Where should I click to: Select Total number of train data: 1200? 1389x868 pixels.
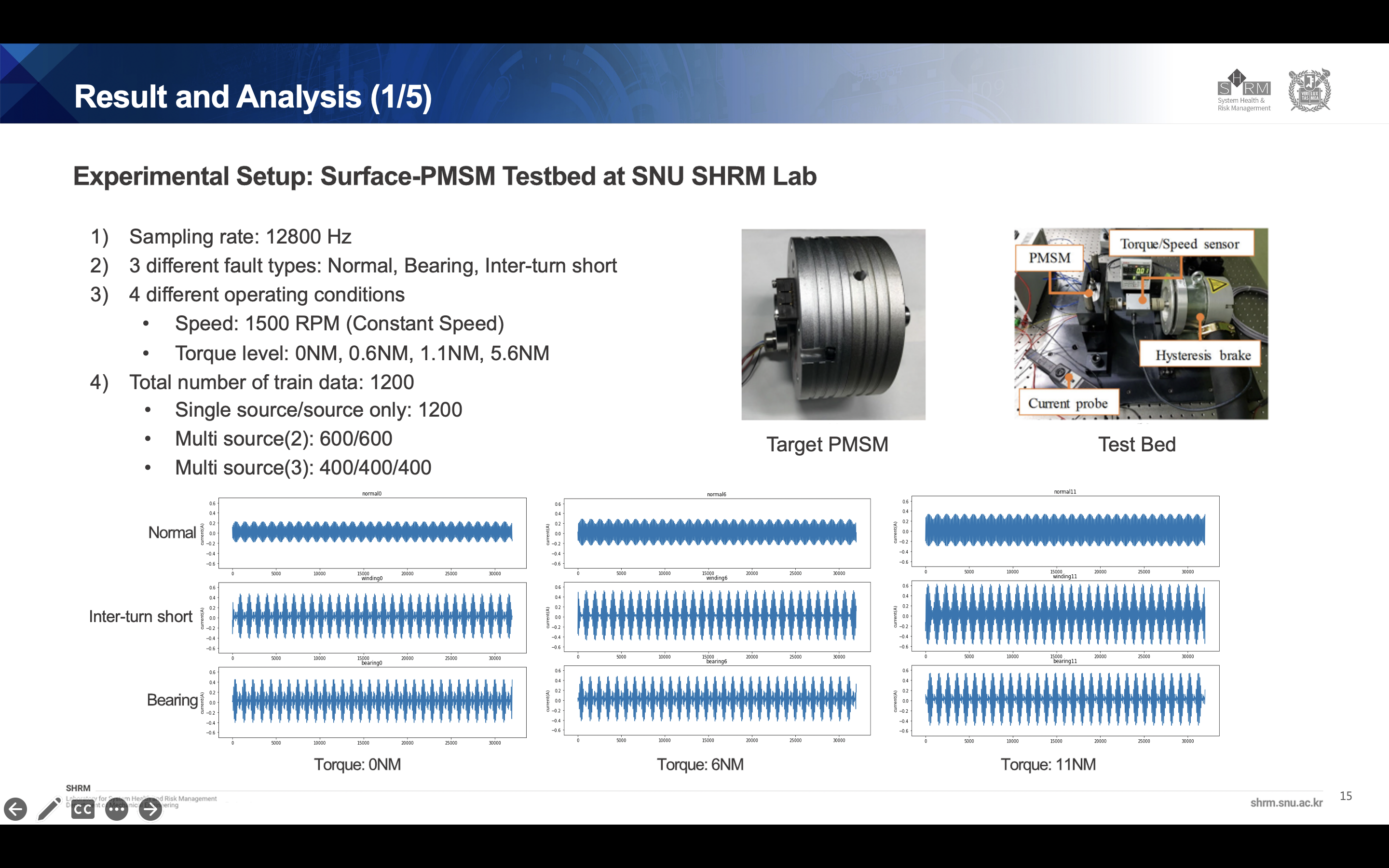point(272,382)
